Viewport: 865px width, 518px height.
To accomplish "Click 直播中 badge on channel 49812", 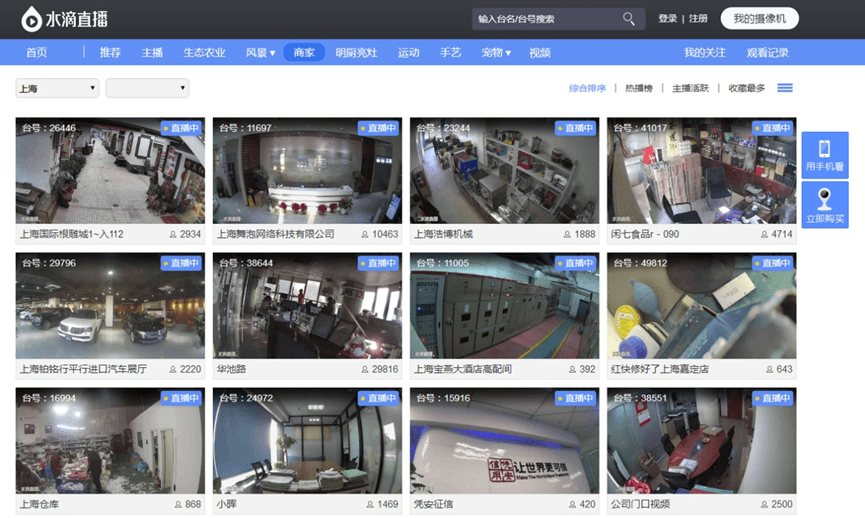I will coord(772,263).
